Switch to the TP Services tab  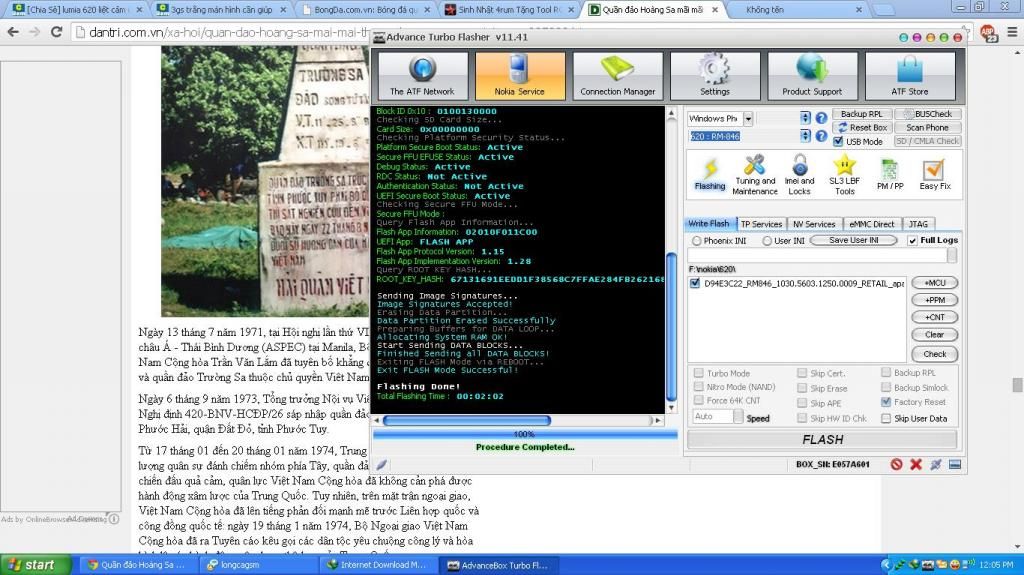(x=761, y=224)
